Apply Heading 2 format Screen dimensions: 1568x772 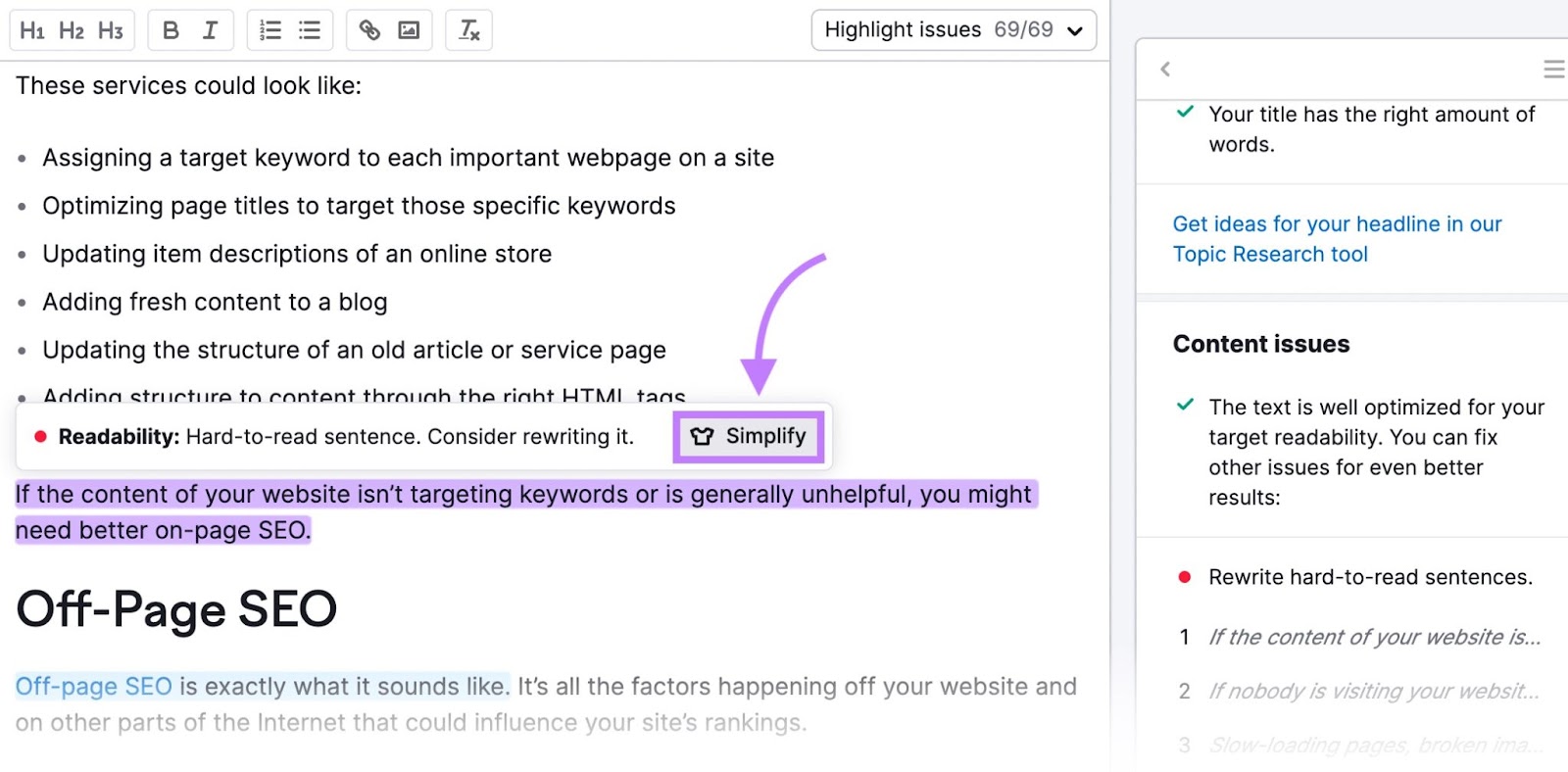coord(71,30)
